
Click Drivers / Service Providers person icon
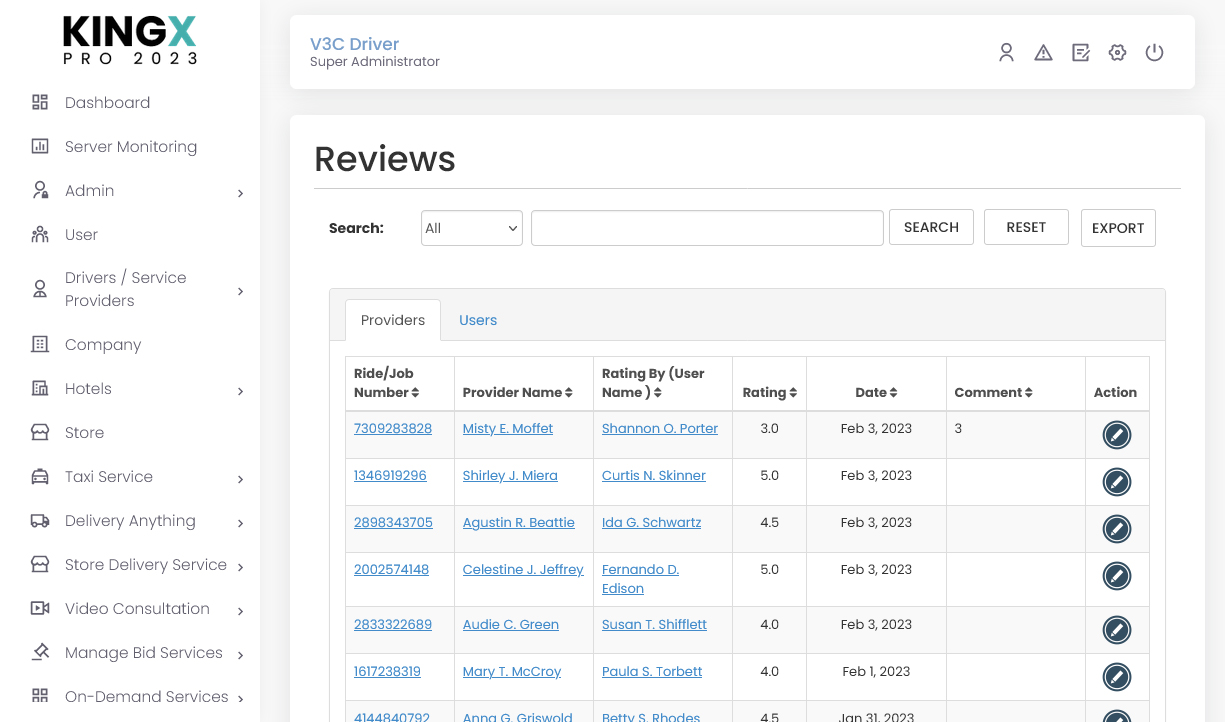click(x=40, y=289)
